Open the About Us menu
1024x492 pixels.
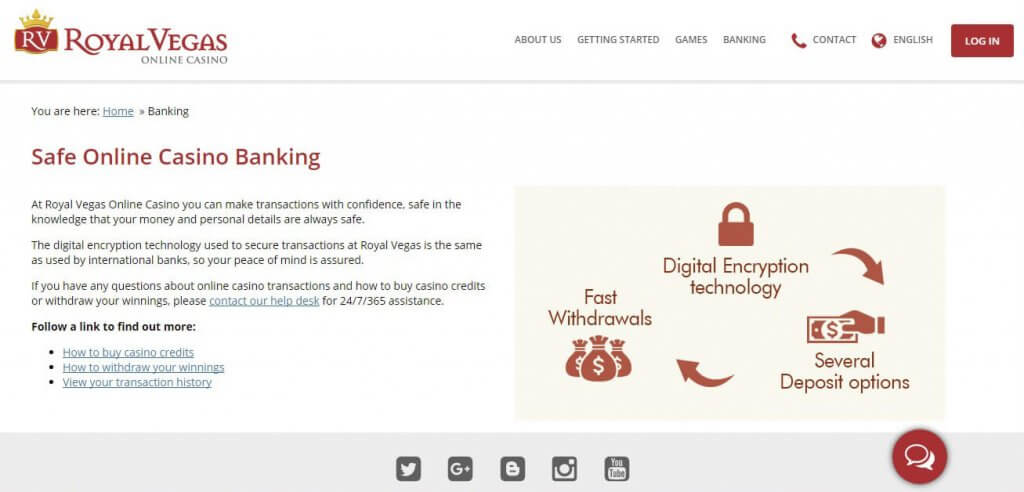(x=537, y=40)
